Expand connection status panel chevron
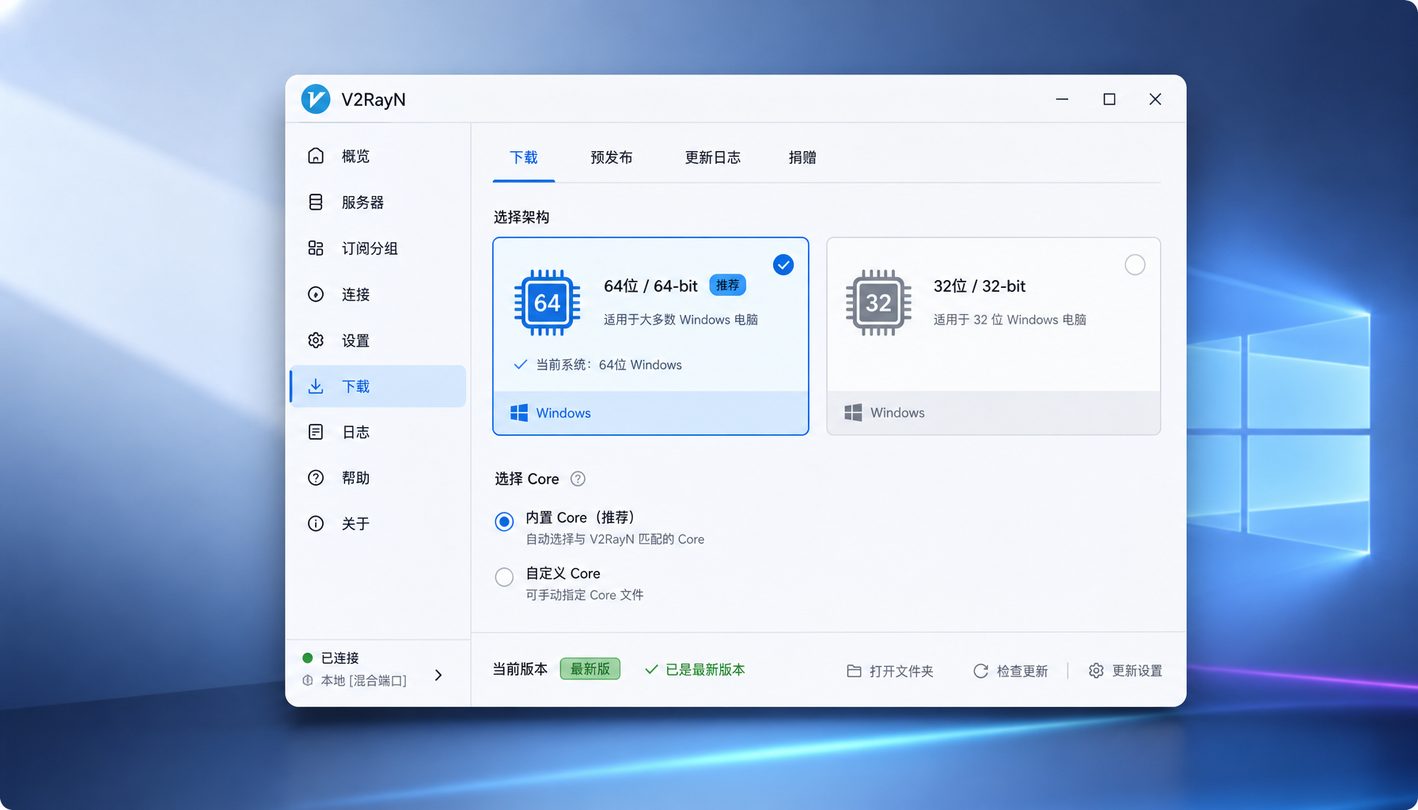The width and height of the screenshot is (1418, 810). coord(438,675)
